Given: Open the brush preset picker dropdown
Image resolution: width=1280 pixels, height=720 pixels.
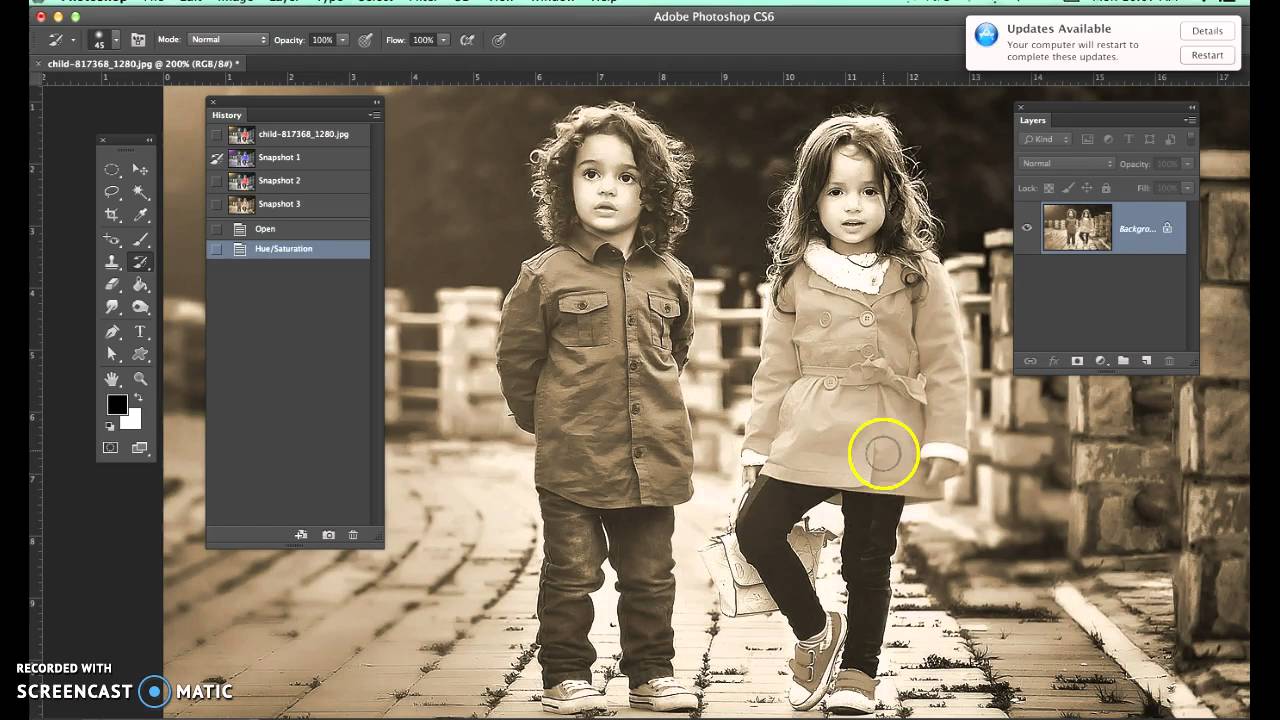Looking at the screenshot, I should (116, 40).
